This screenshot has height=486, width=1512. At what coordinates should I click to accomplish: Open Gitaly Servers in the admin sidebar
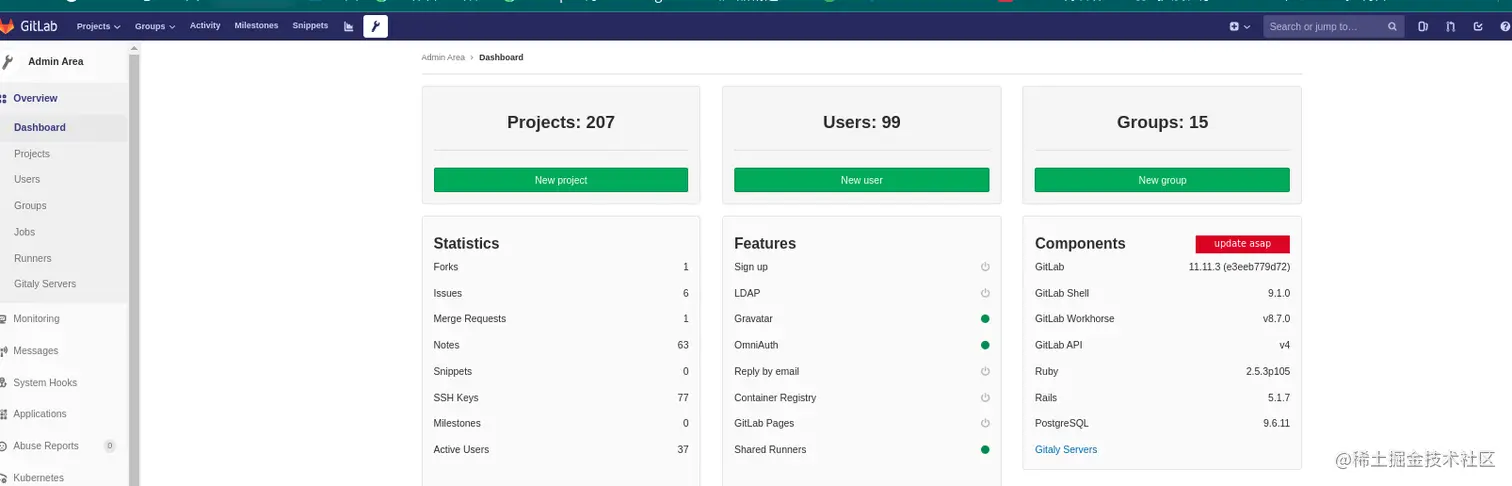point(45,284)
